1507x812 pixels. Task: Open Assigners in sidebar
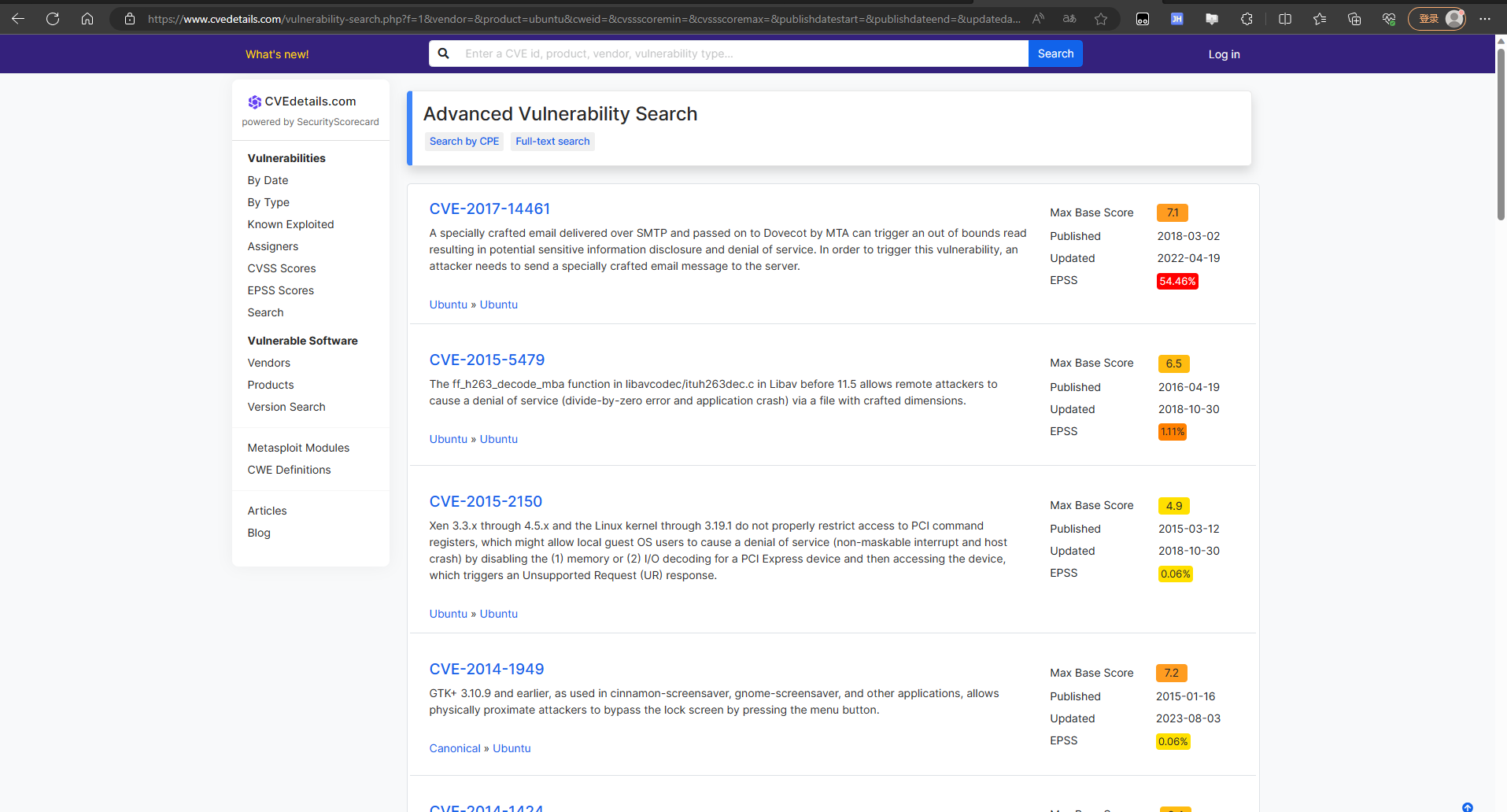tap(272, 246)
